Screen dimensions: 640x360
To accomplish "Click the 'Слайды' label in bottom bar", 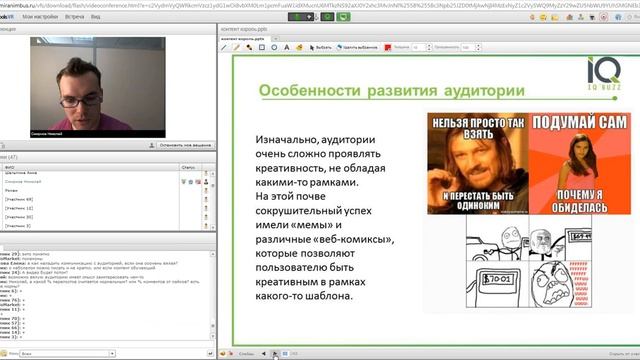I will (246, 354).
